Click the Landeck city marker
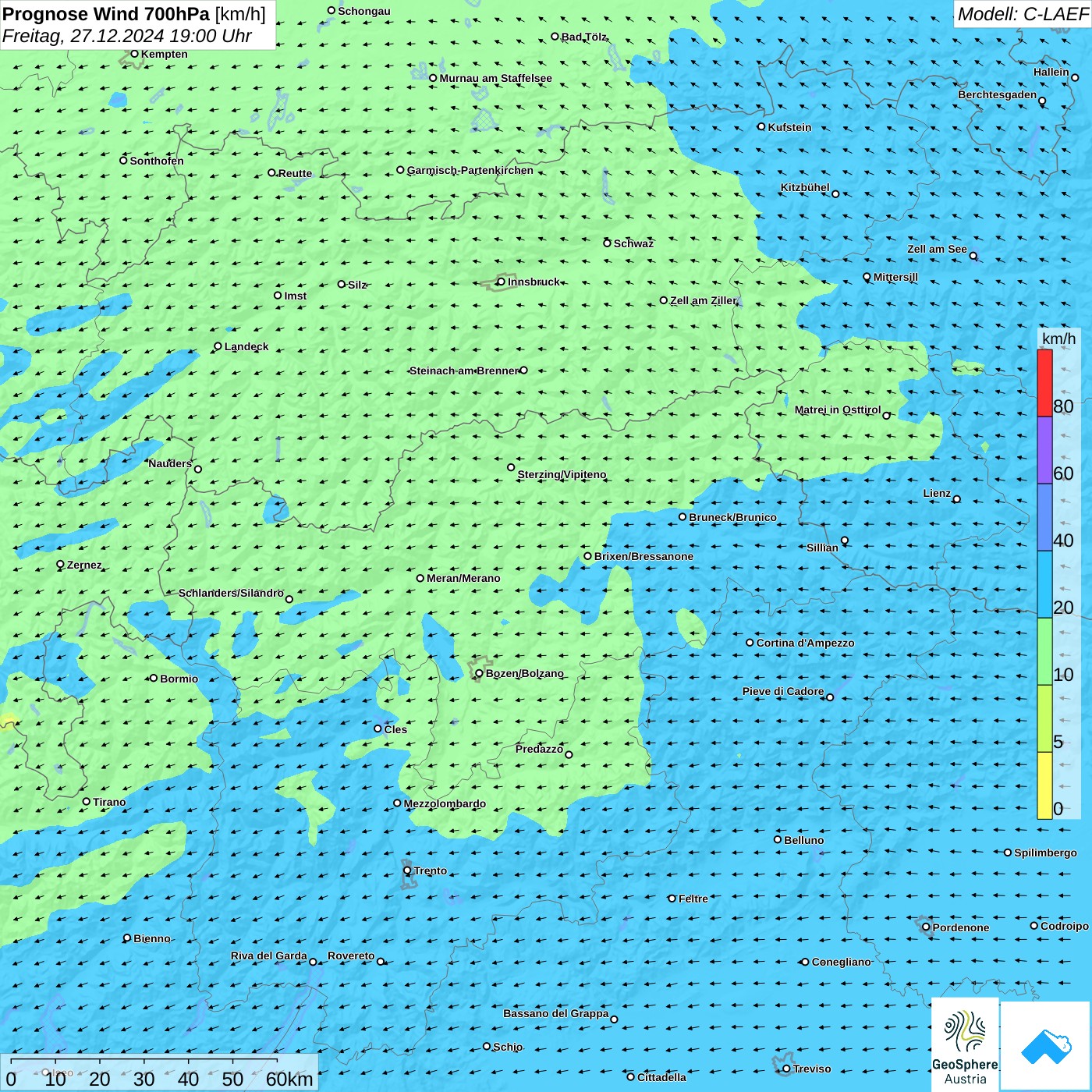Screen dimensions: 1092x1092 (218, 346)
